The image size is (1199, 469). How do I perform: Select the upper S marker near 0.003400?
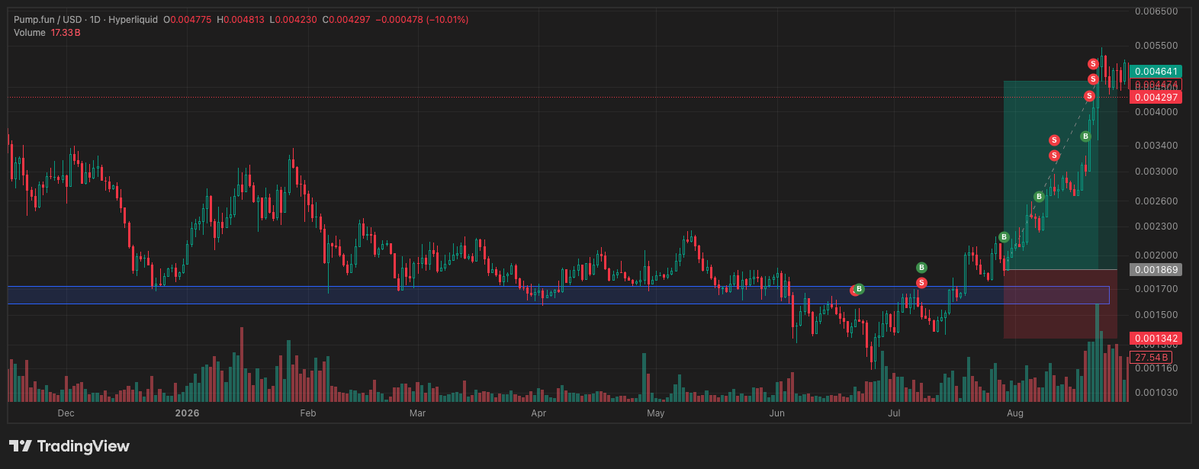(1054, 140)
